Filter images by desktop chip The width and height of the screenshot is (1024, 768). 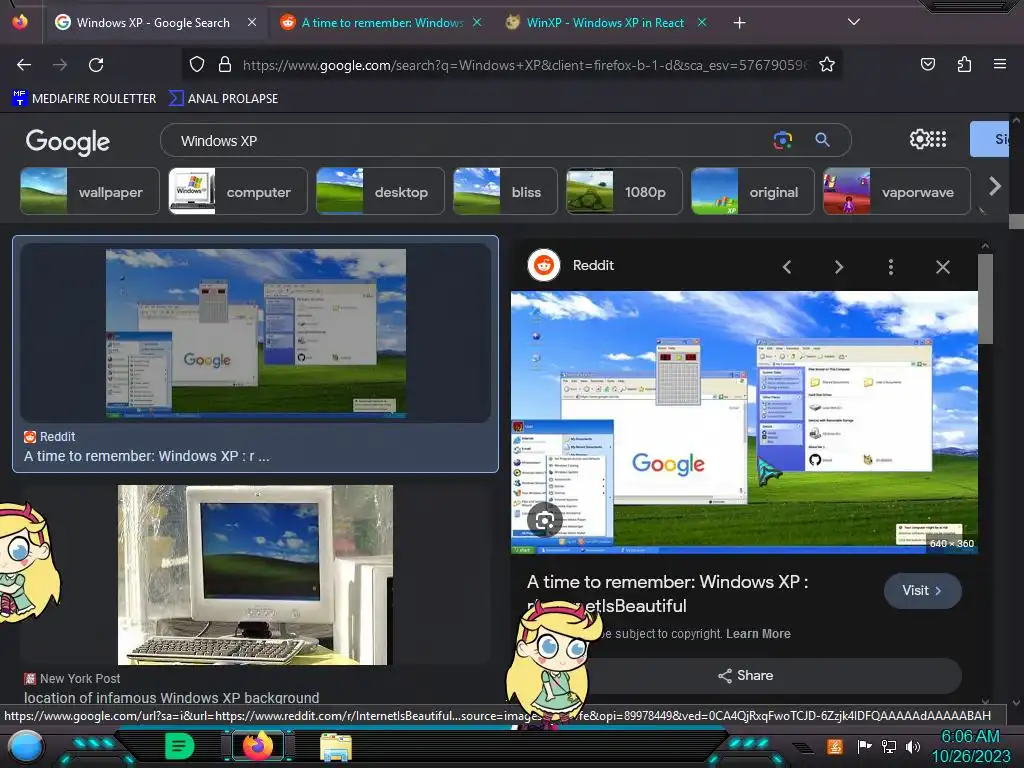point(380,191)
